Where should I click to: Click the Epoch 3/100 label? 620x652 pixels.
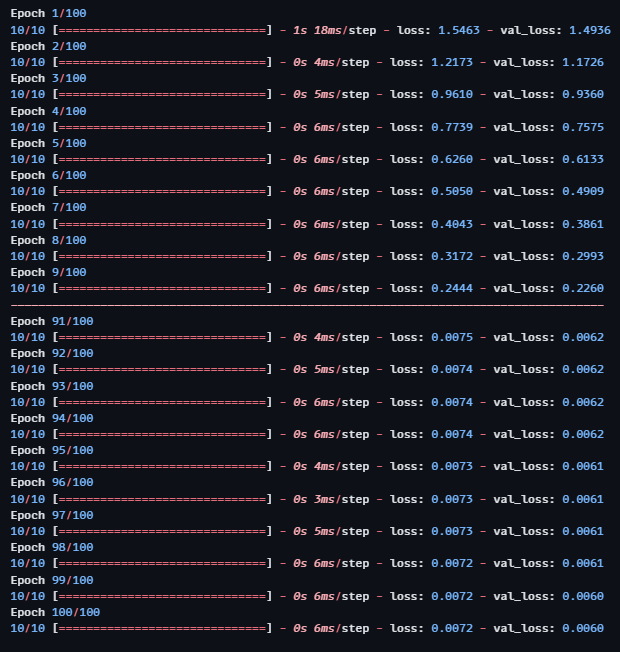click(x=48, y=78)
